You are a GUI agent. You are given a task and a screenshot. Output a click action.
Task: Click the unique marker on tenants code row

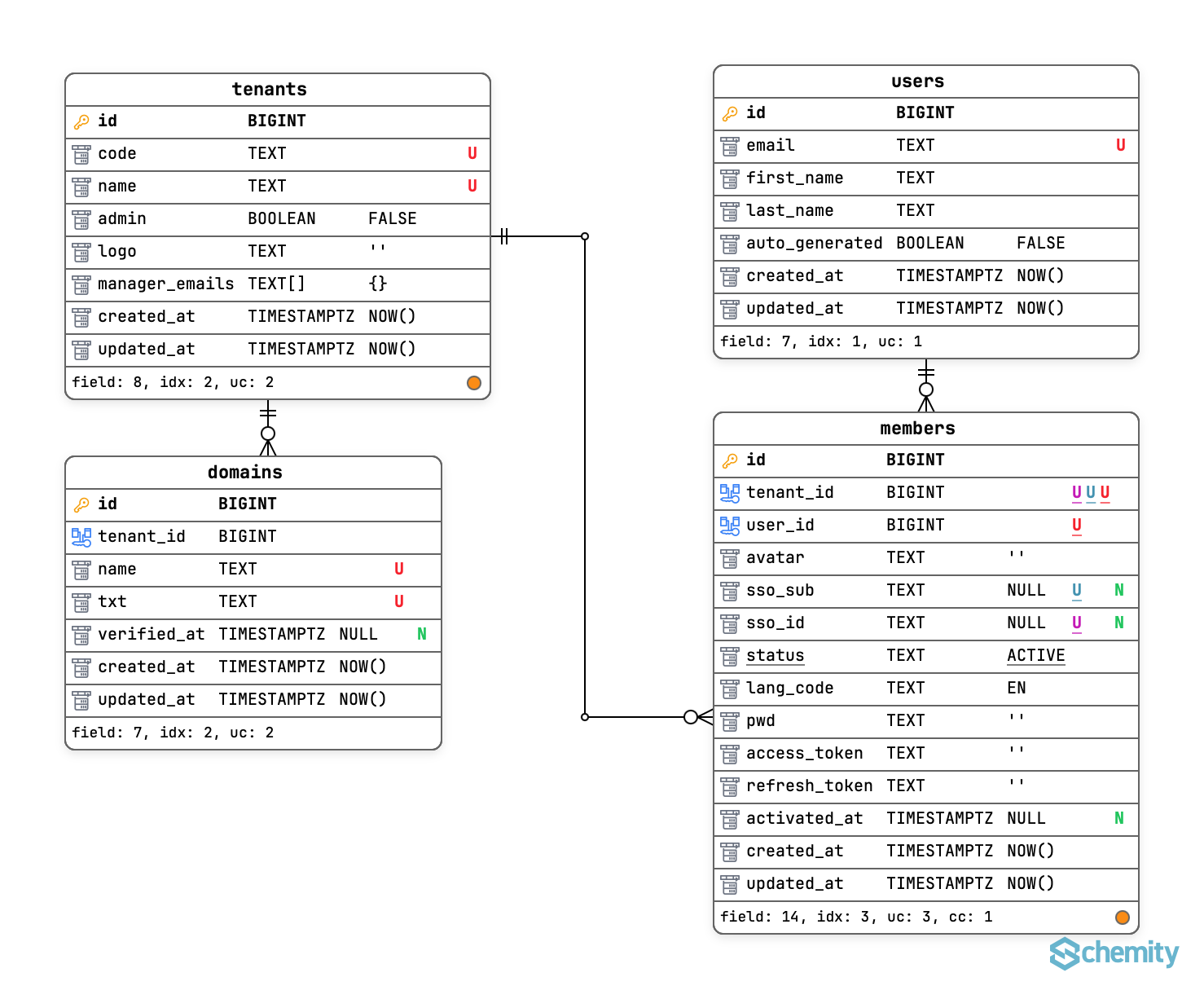click(472, 153)
